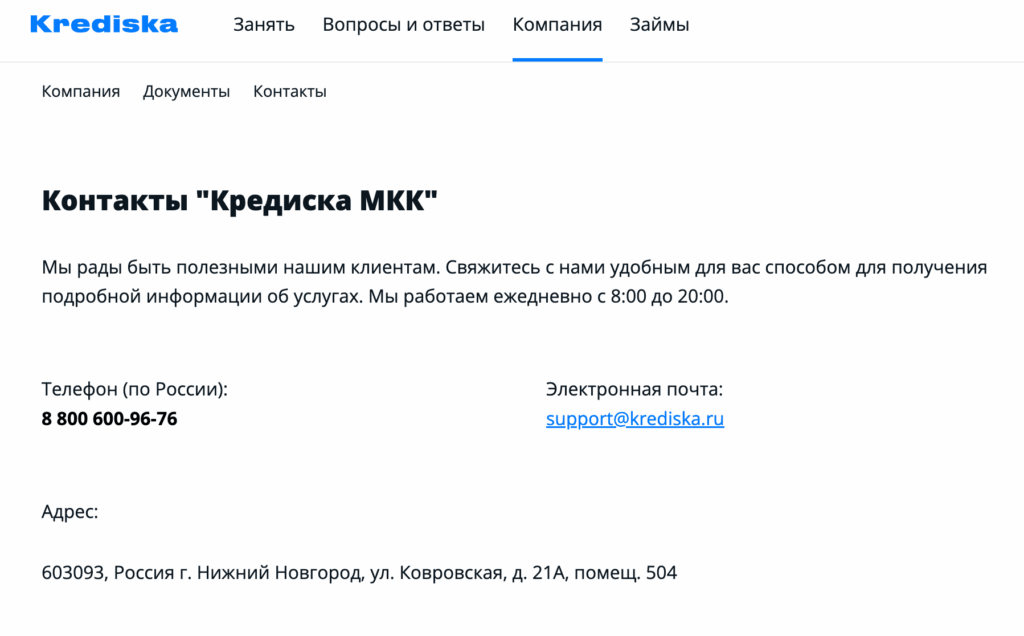Select Компания in the top navigation
This screenshot has height=636, width=1024.
(x=557, y=25)
